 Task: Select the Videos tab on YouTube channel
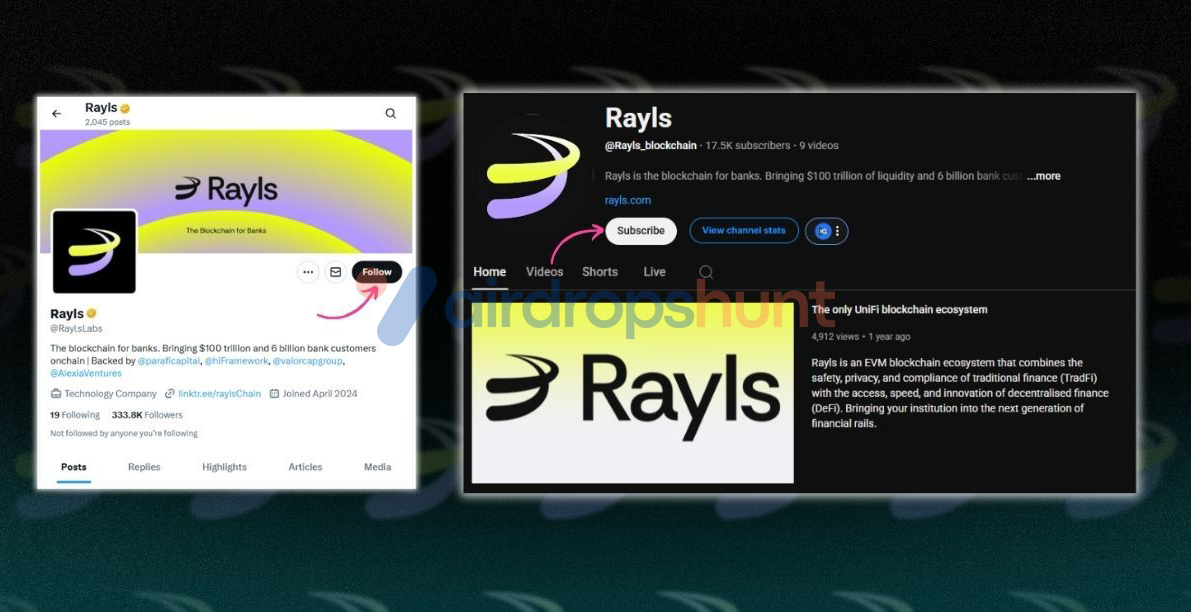544,272
